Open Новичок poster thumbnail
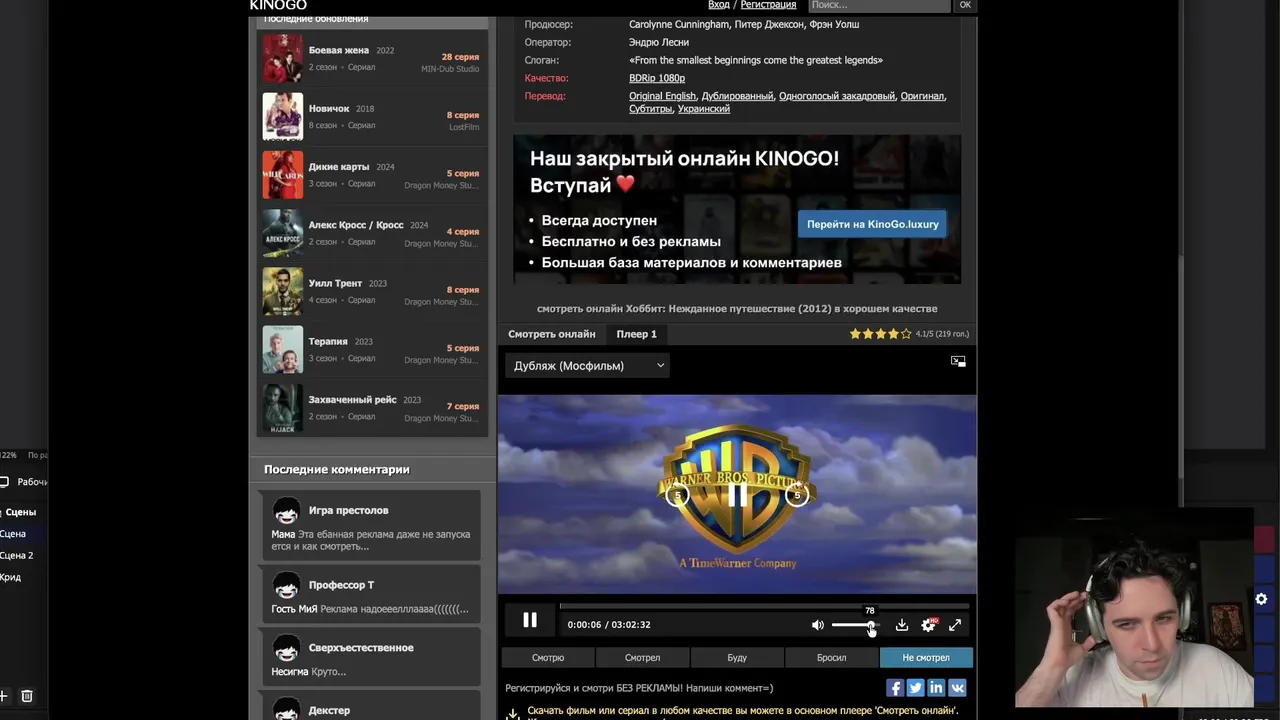This screenshot has height=720, width=1280. click(x=282, y=116)
